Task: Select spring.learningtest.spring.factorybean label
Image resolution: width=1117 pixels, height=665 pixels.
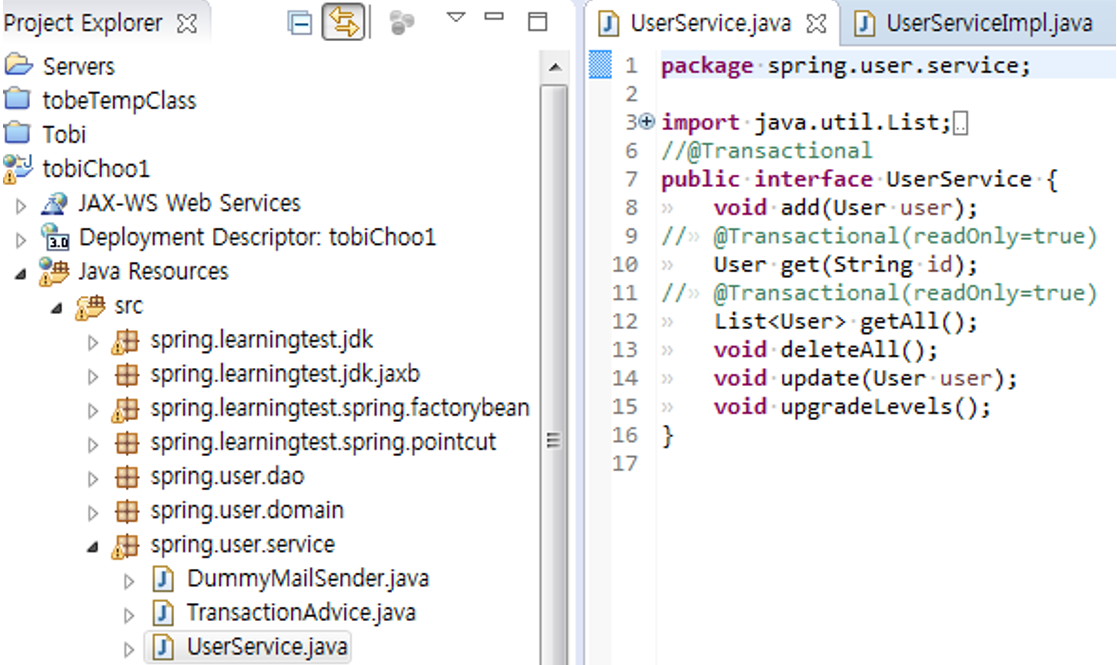Action: click(340, 409)
